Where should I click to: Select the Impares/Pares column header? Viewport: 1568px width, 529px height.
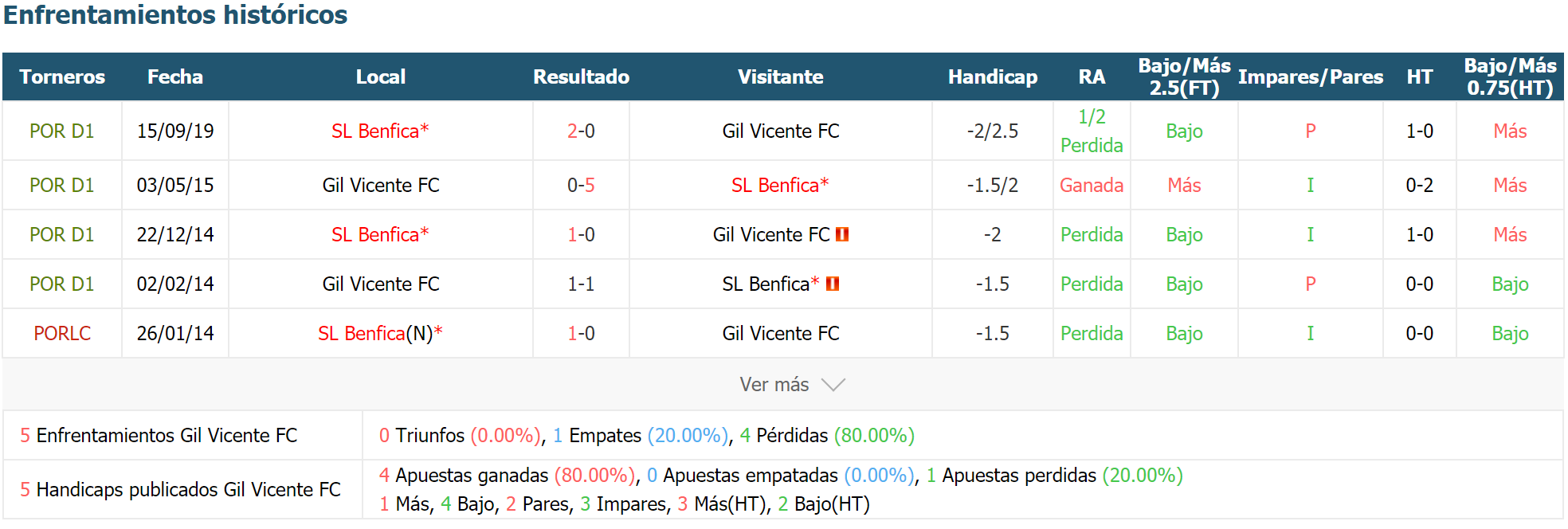tap(1311, 76)
